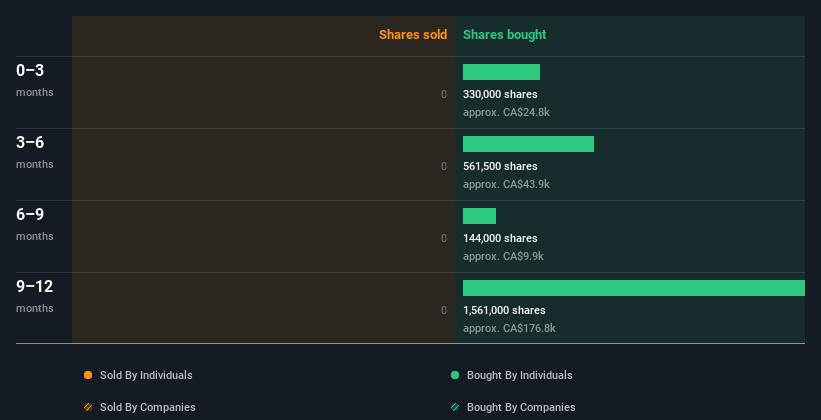Select the 3–6 months green bar
The image size is (821, 420).
(x=528, y=144)
